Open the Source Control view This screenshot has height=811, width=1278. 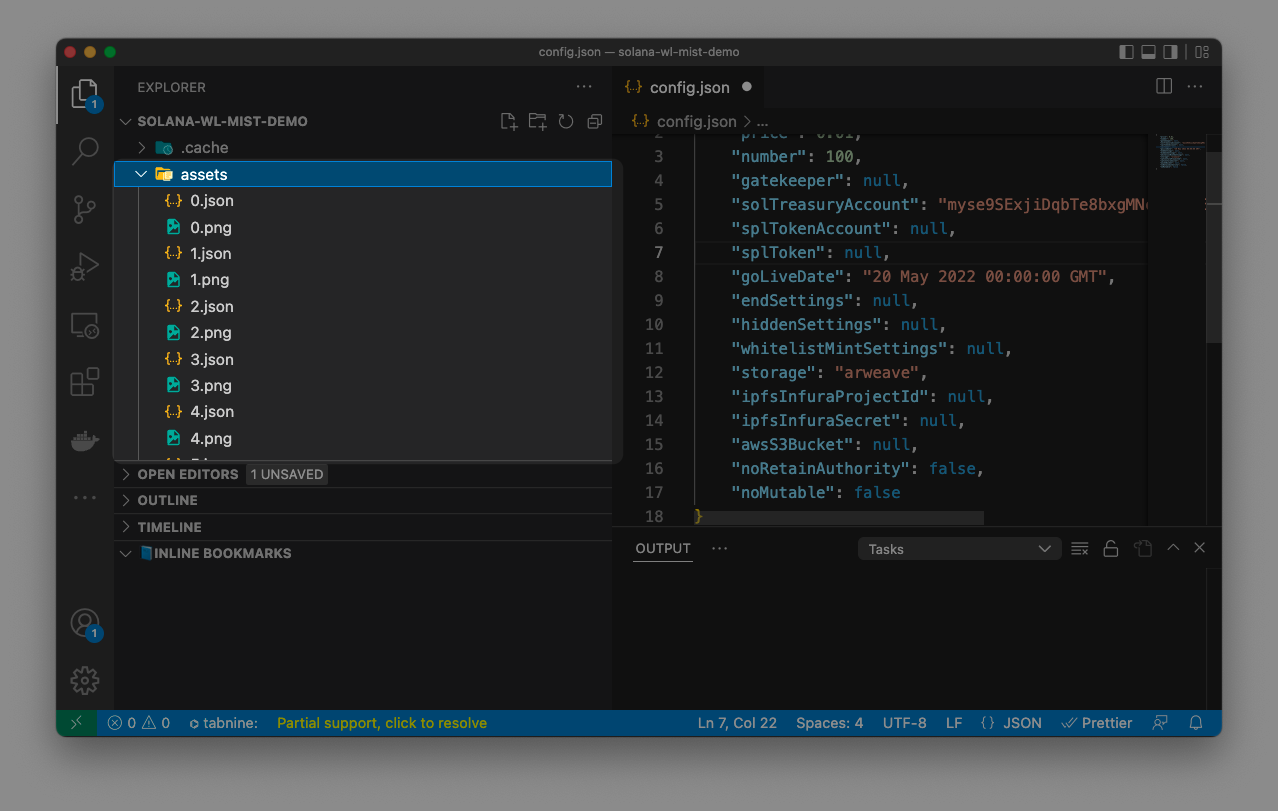(85, 209)
